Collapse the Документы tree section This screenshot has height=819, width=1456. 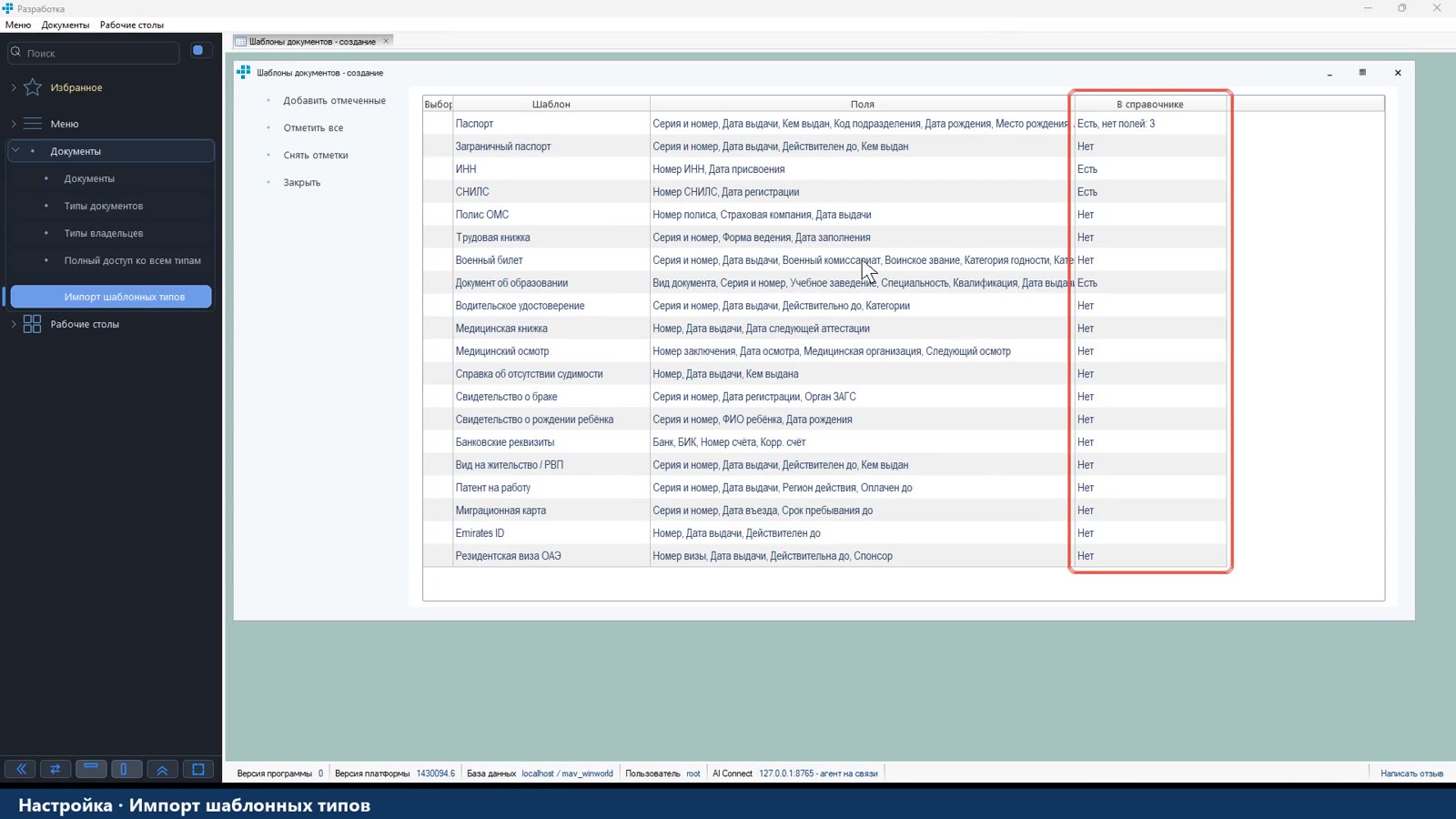pyautogui.click(x=15, y=151)
